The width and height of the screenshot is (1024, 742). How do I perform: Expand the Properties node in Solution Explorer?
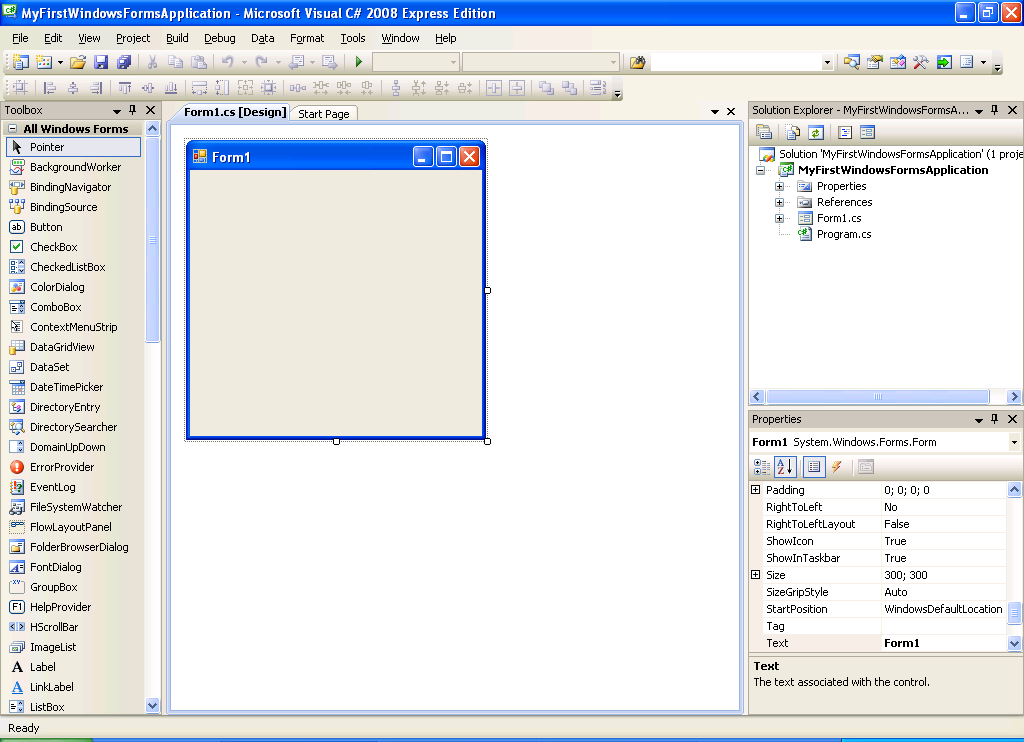[779, 186]
